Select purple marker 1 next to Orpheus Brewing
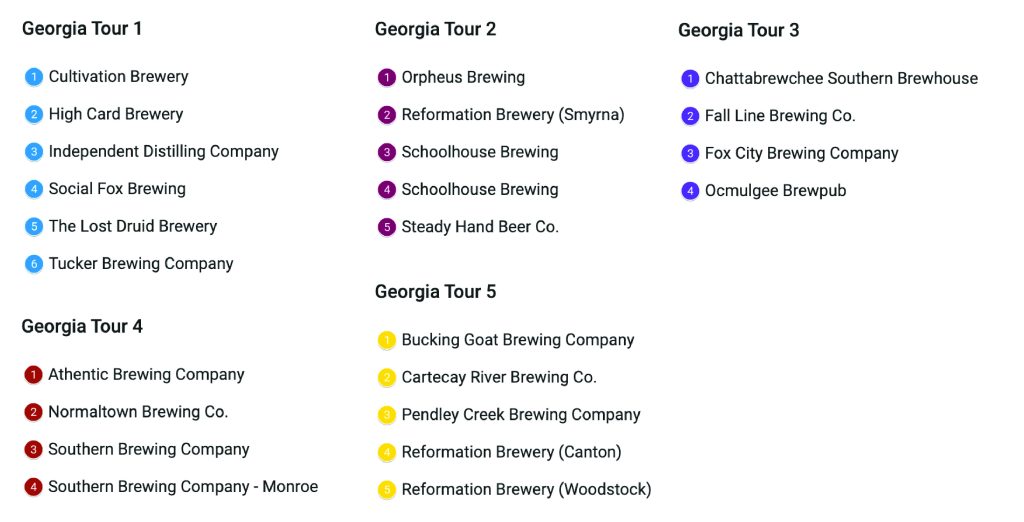Image resolution: width=1024 pixels, height=522 pixels. point(387,78)
